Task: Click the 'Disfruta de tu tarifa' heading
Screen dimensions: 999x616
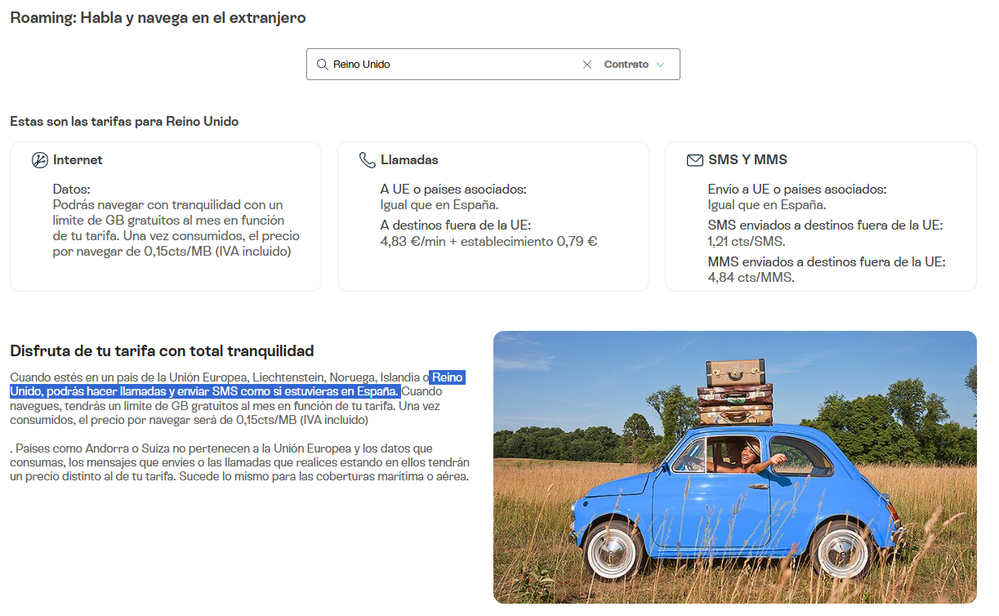Action: pos(162,351)
